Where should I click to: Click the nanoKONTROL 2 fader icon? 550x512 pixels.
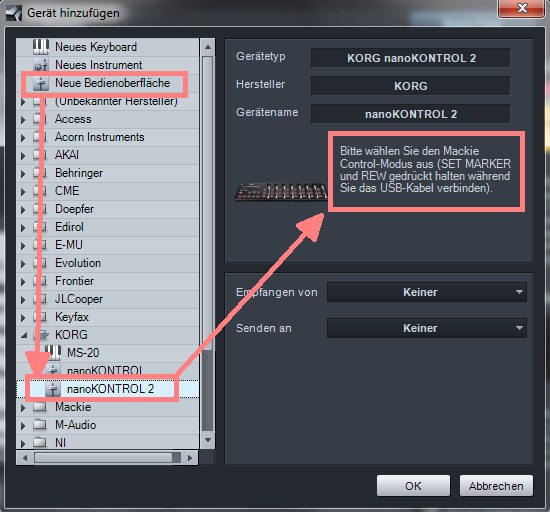click(x=53, y=389)
